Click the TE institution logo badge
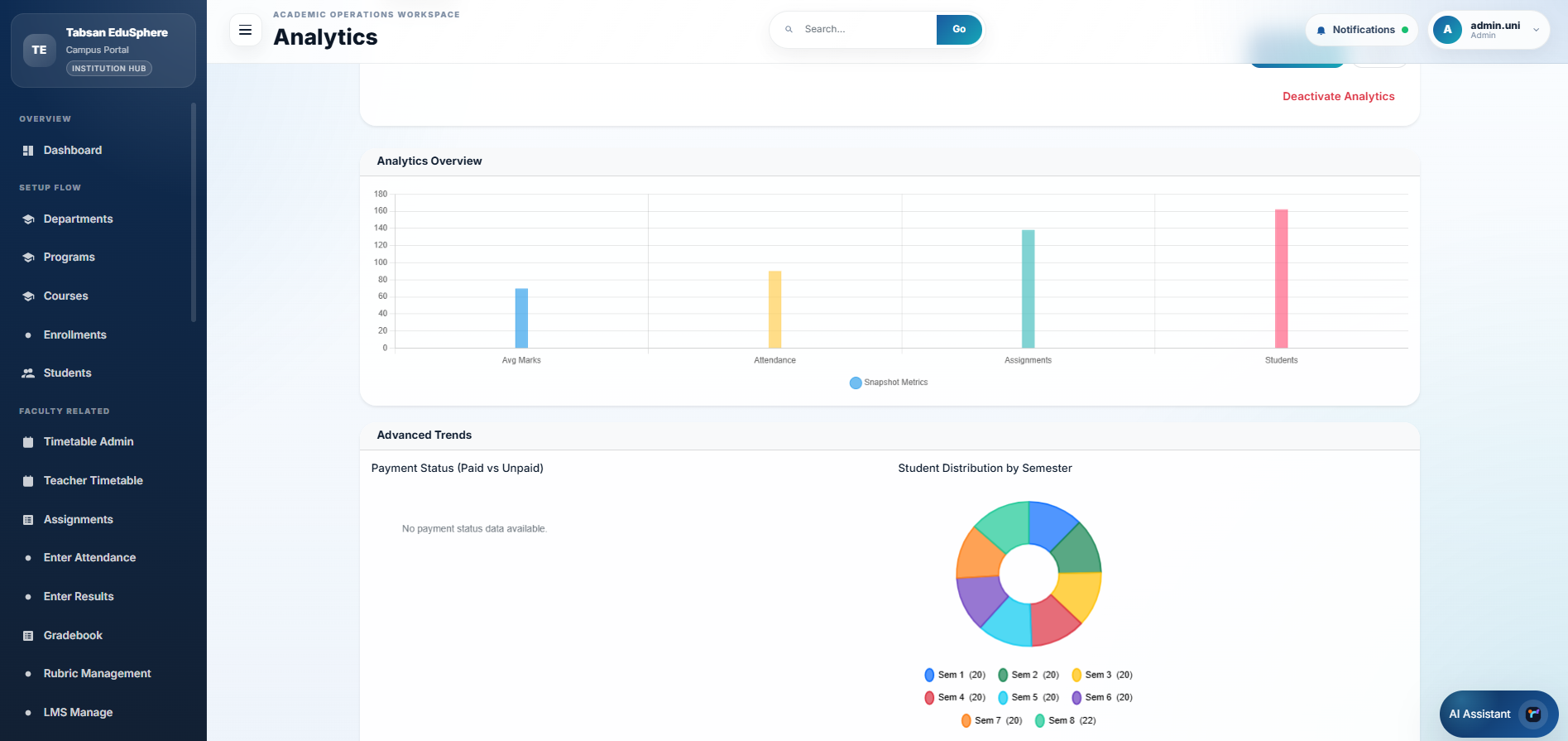Image resolution: width=1568 pixels, height=741 pixels. (39, 50)
